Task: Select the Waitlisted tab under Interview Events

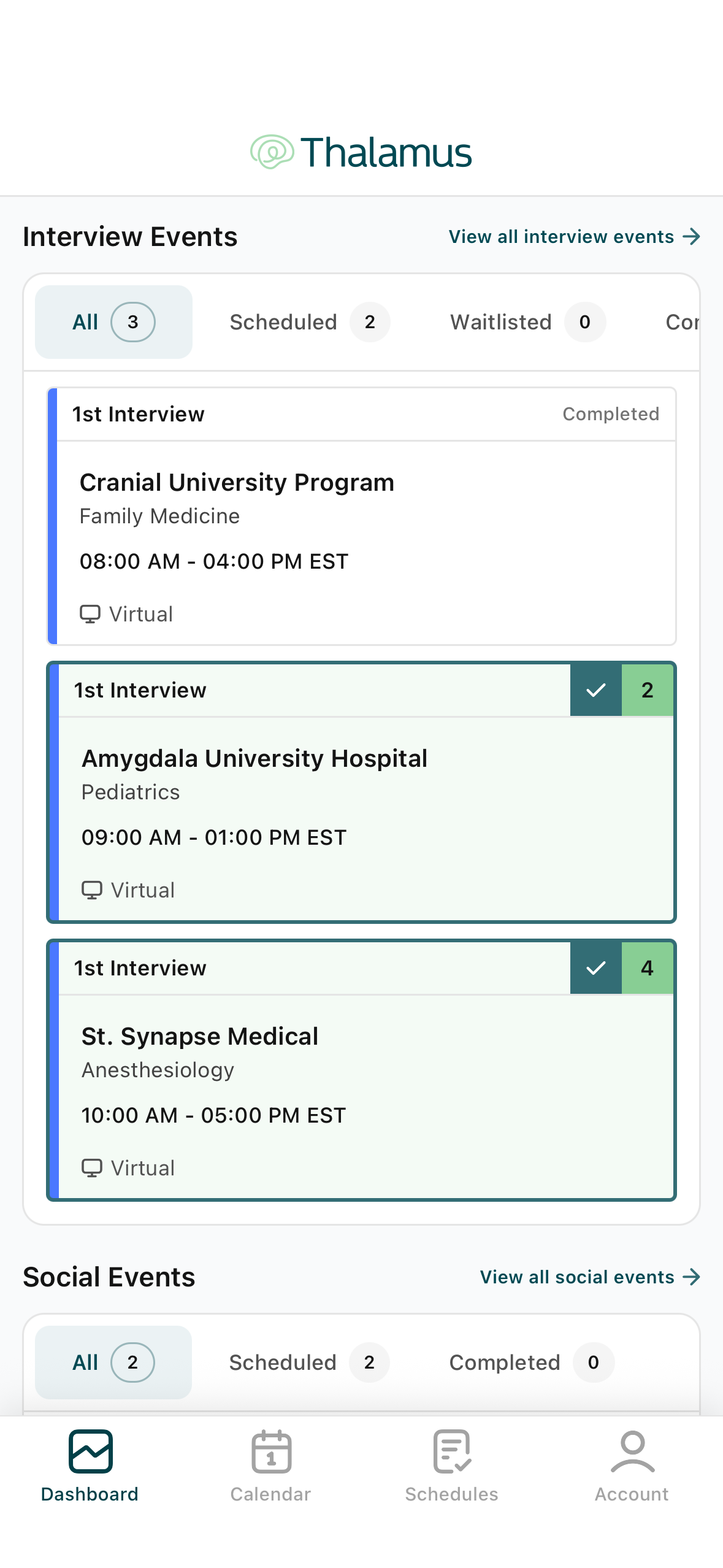Action: [x=528, y=322]
